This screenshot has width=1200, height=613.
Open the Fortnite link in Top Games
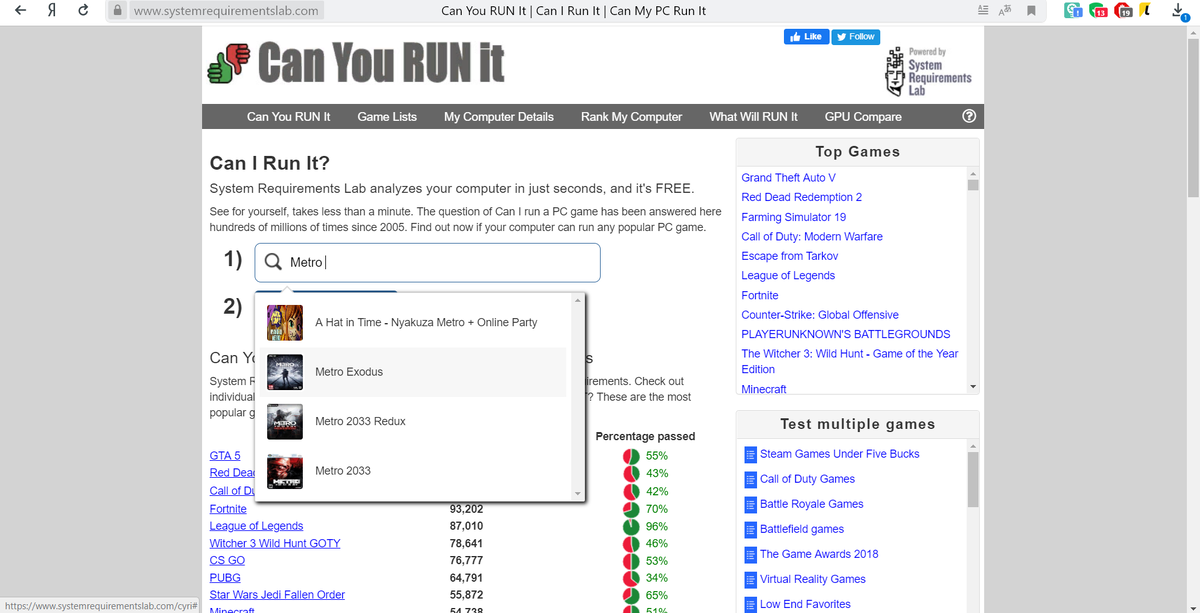(x=759, y=296)
